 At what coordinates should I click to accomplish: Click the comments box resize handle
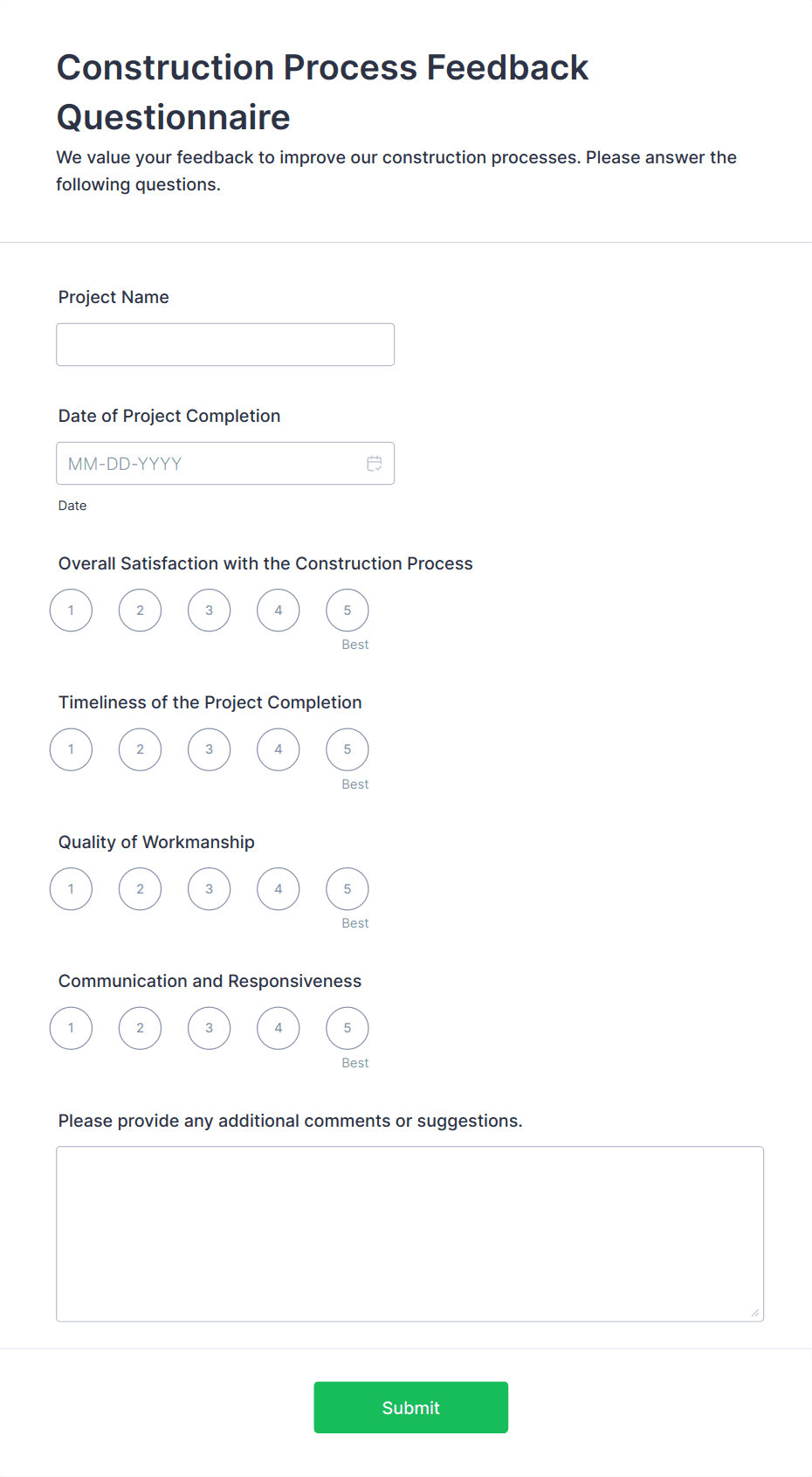[755, 1313]
